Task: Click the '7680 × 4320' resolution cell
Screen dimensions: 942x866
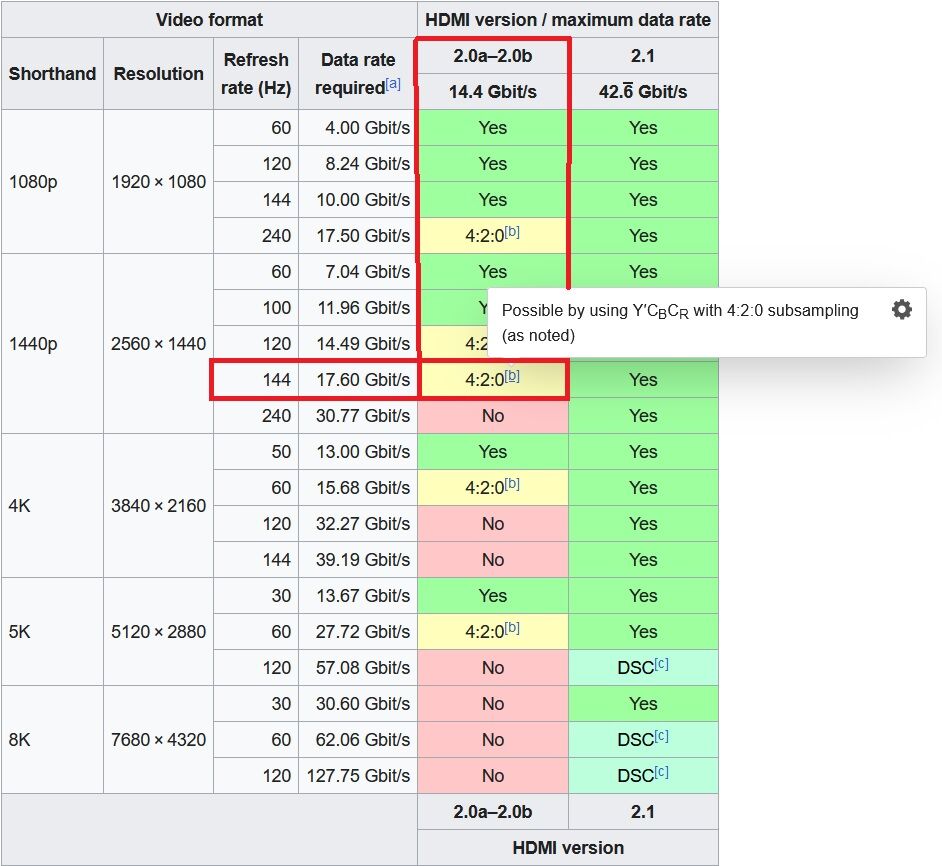Action: 159,740
